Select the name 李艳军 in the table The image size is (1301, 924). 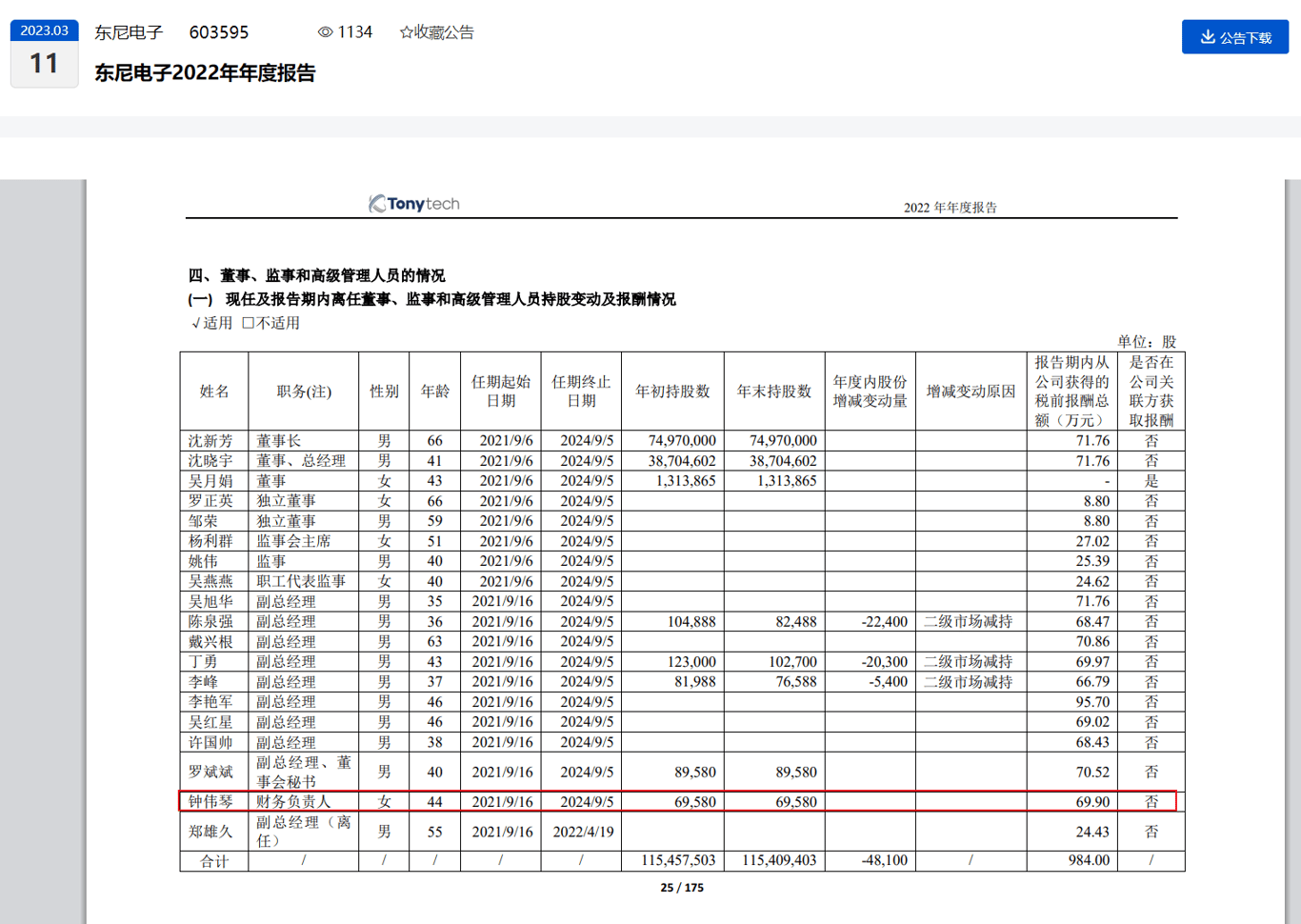point(210,702)
